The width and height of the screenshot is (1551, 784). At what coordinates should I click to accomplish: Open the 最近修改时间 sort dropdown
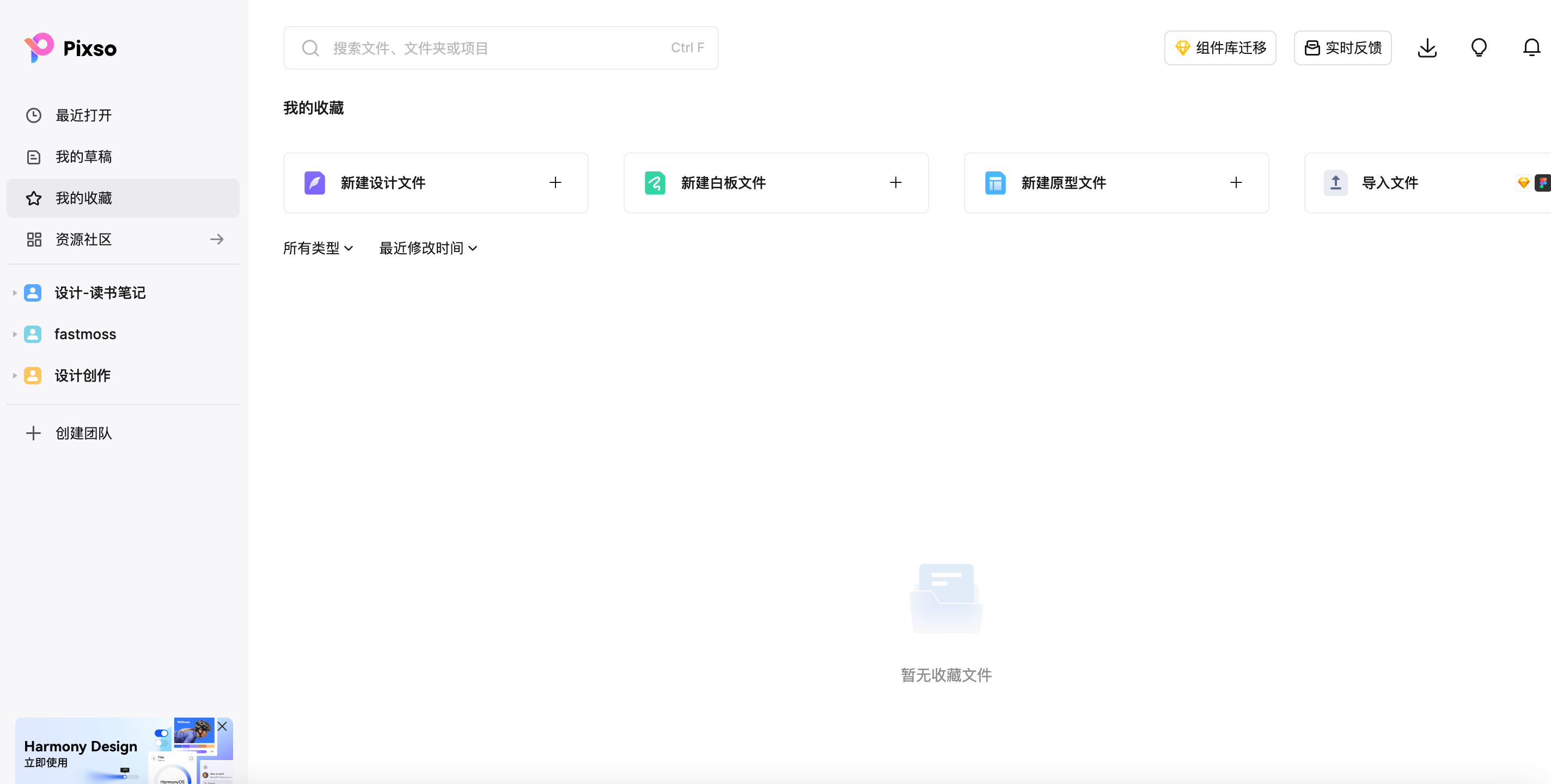(428, 248)
